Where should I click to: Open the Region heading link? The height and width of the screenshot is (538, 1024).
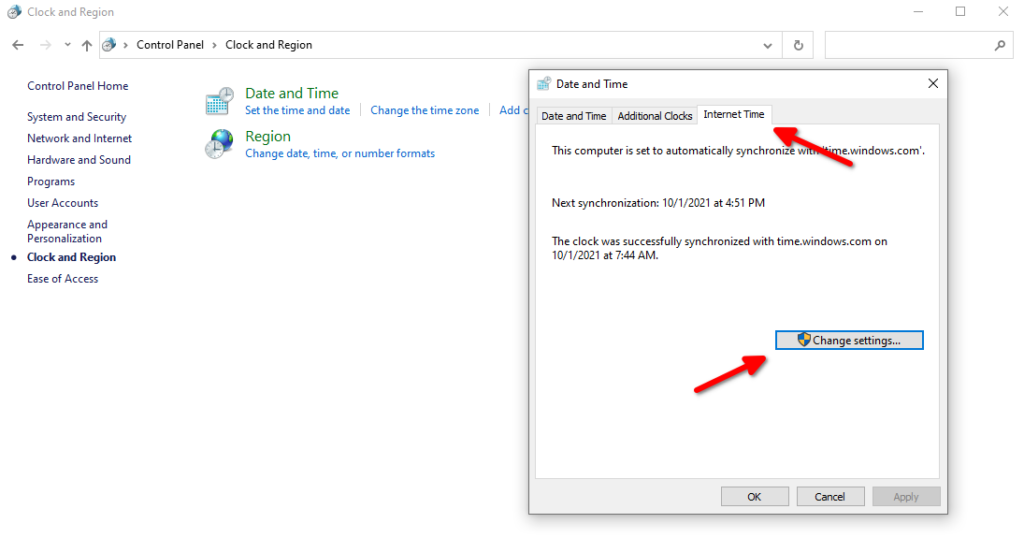coord(268,136)
